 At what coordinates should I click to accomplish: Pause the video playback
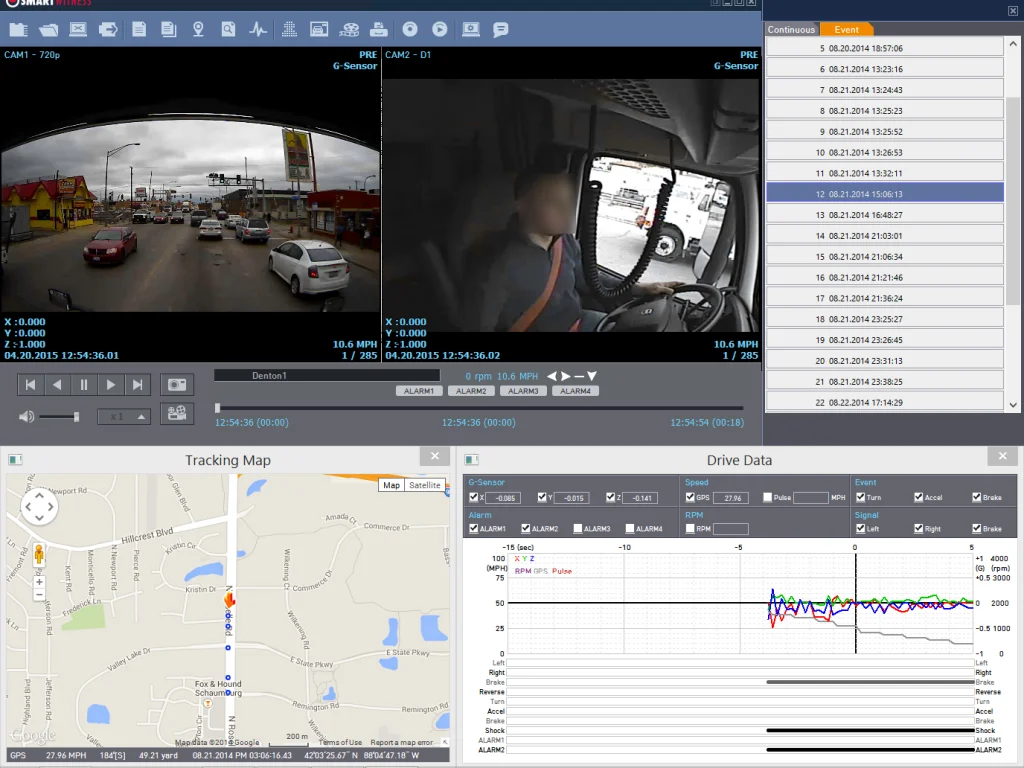(84, 385)
